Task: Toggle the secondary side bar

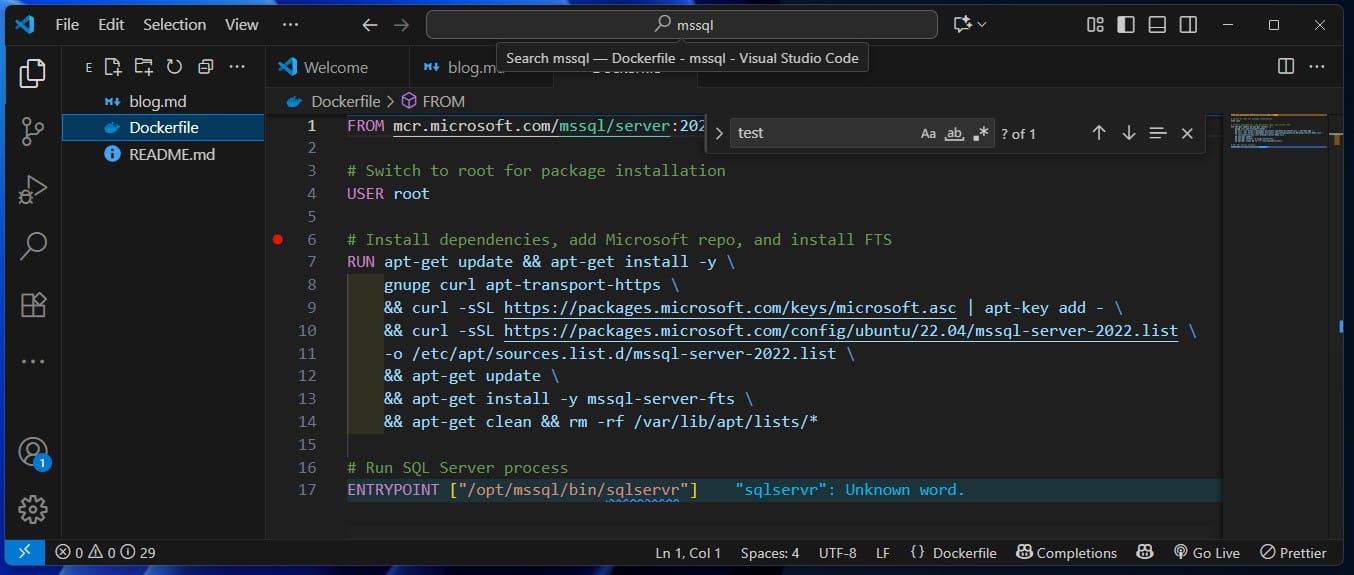Action: coord(1188,24)
